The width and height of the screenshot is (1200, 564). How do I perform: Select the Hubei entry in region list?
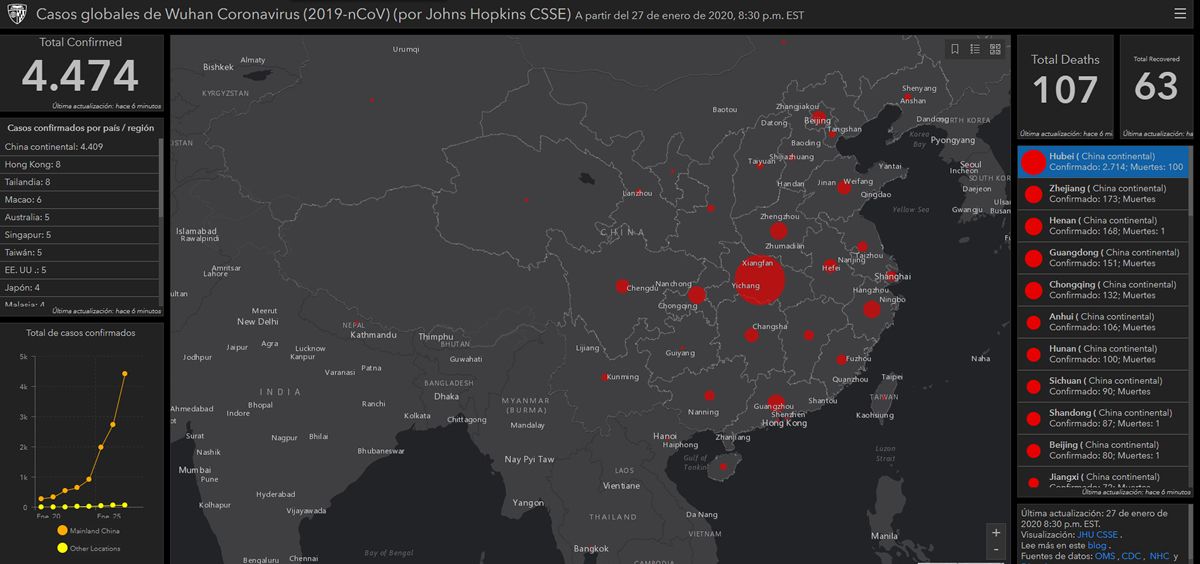pyautogui.click(x=1100, y=162)
